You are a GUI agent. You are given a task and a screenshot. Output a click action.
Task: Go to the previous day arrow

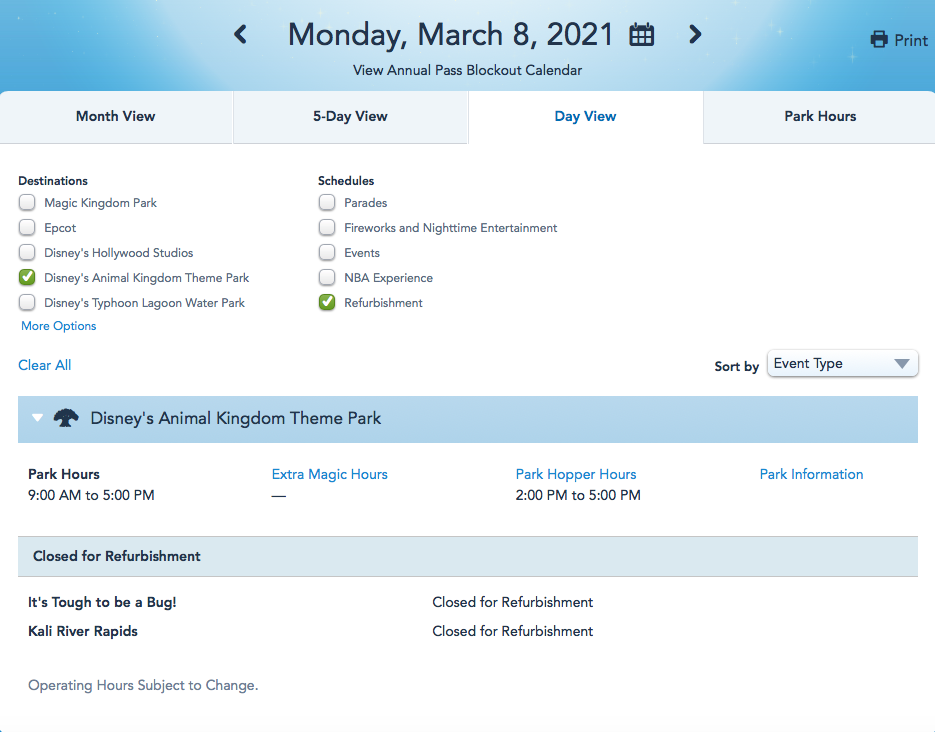(x=240, y=34)
